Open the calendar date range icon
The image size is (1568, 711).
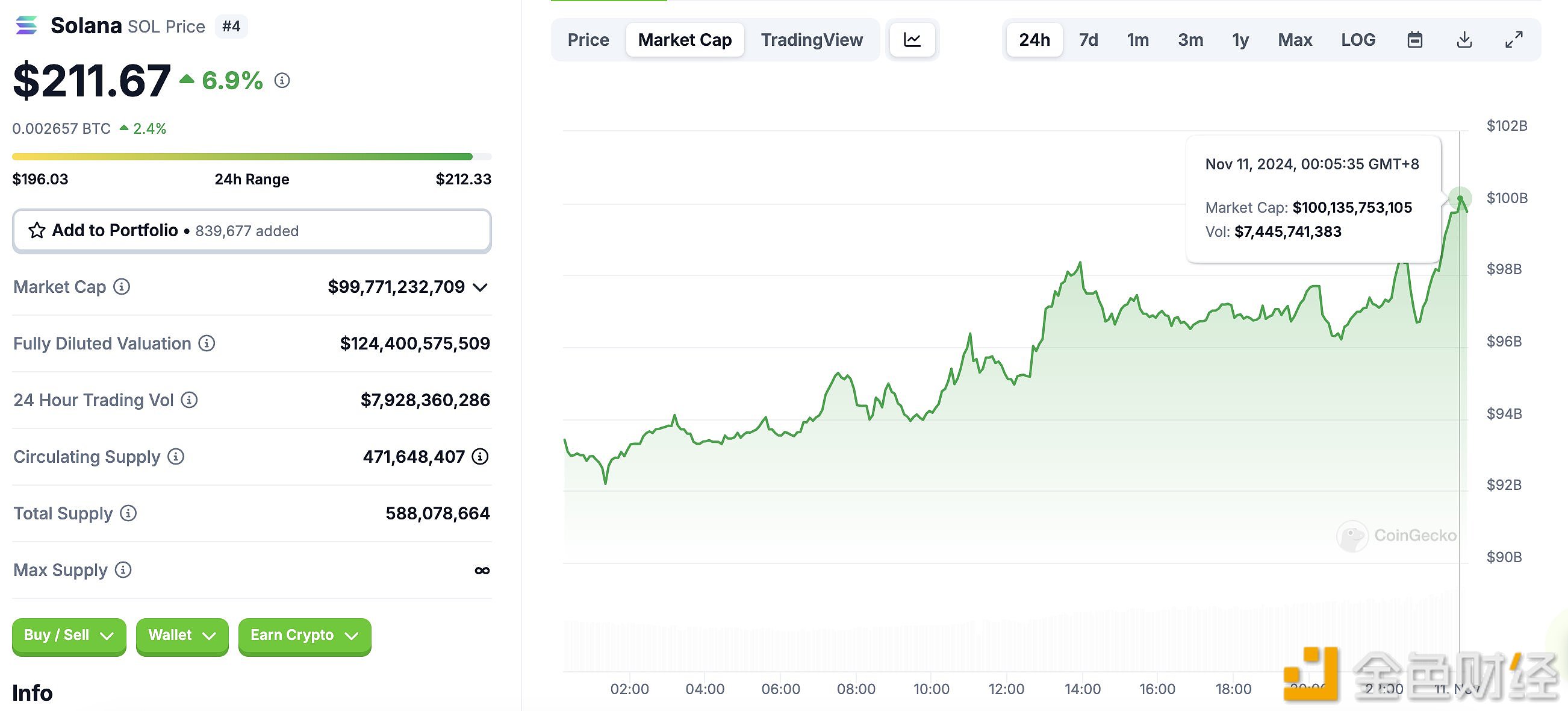click(1414, 40)
